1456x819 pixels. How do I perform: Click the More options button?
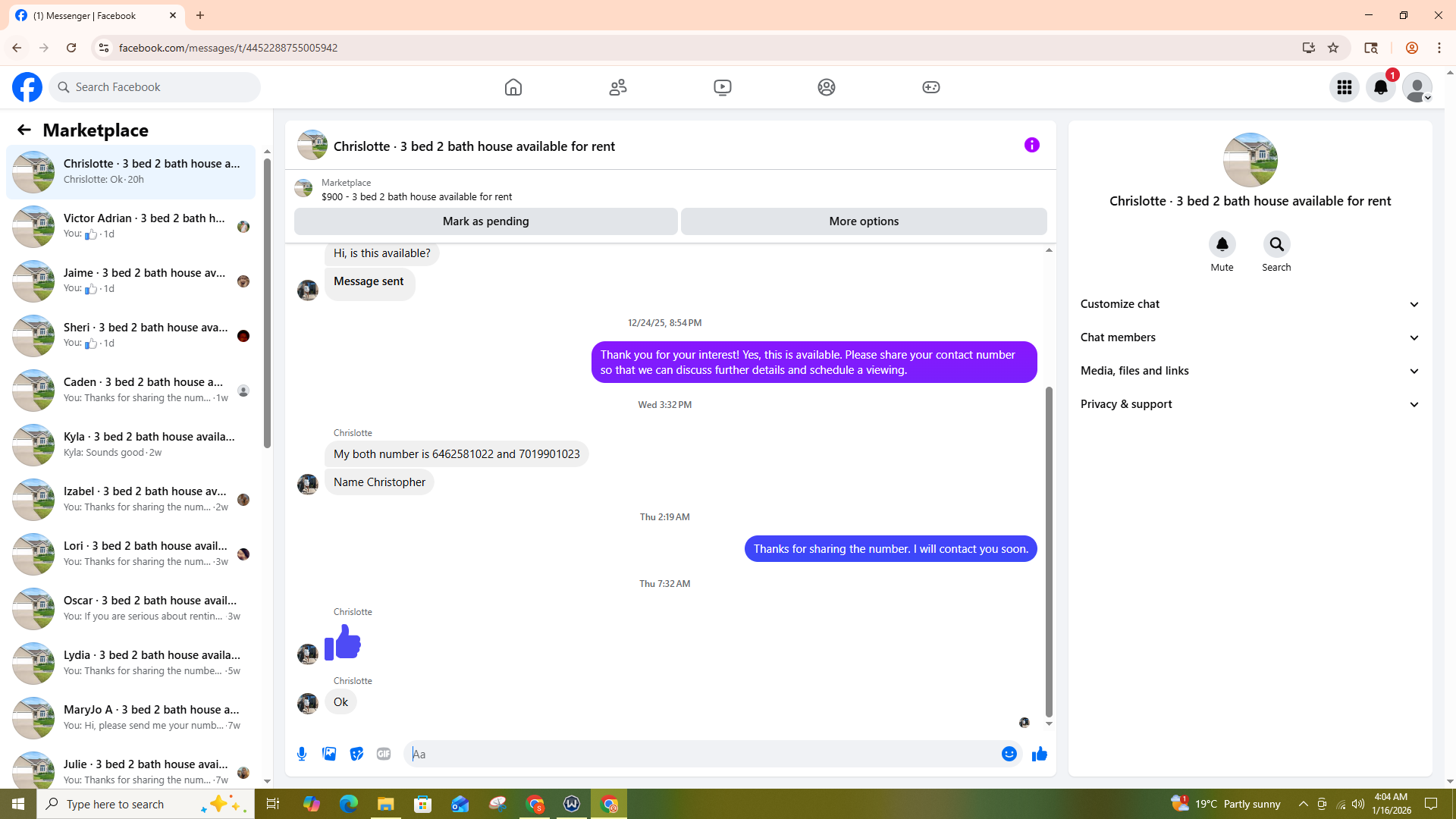coord(864,221)
